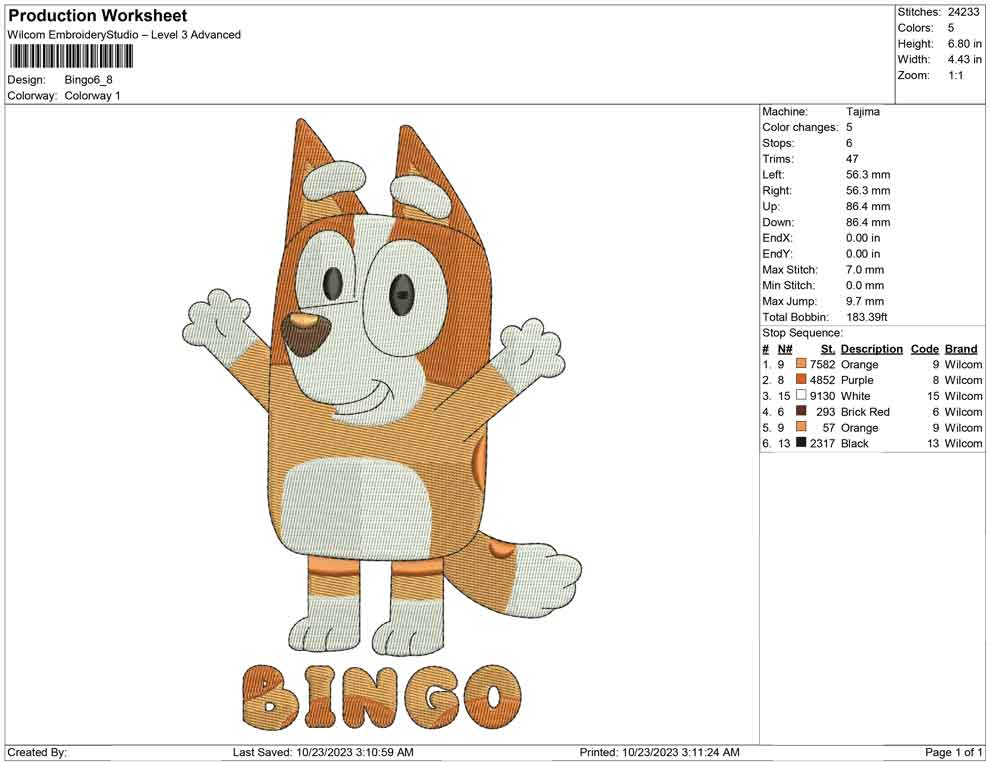Click the Orange 57 color swatch
The width and height of the screenshot is (990, 762).
(x=801, y=427)
